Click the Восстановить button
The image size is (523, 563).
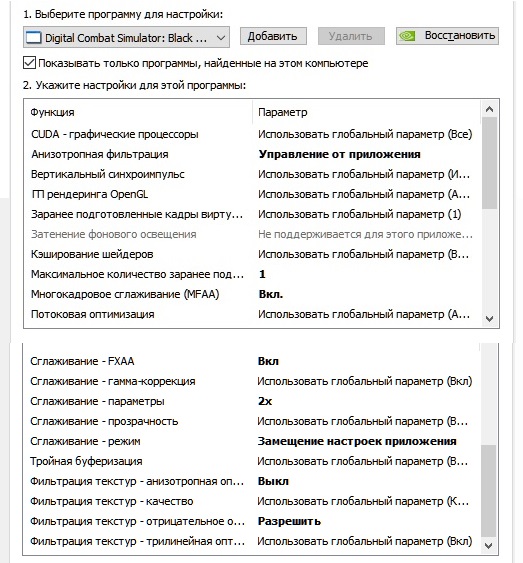point(447,36)
